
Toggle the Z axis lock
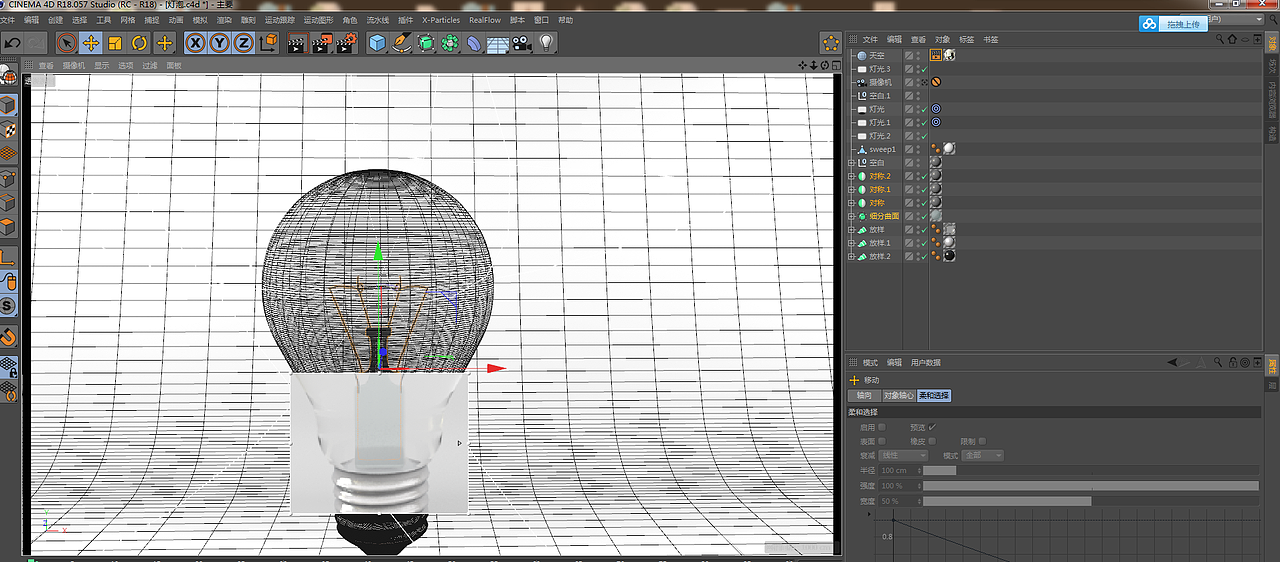(x=244, y=43)
